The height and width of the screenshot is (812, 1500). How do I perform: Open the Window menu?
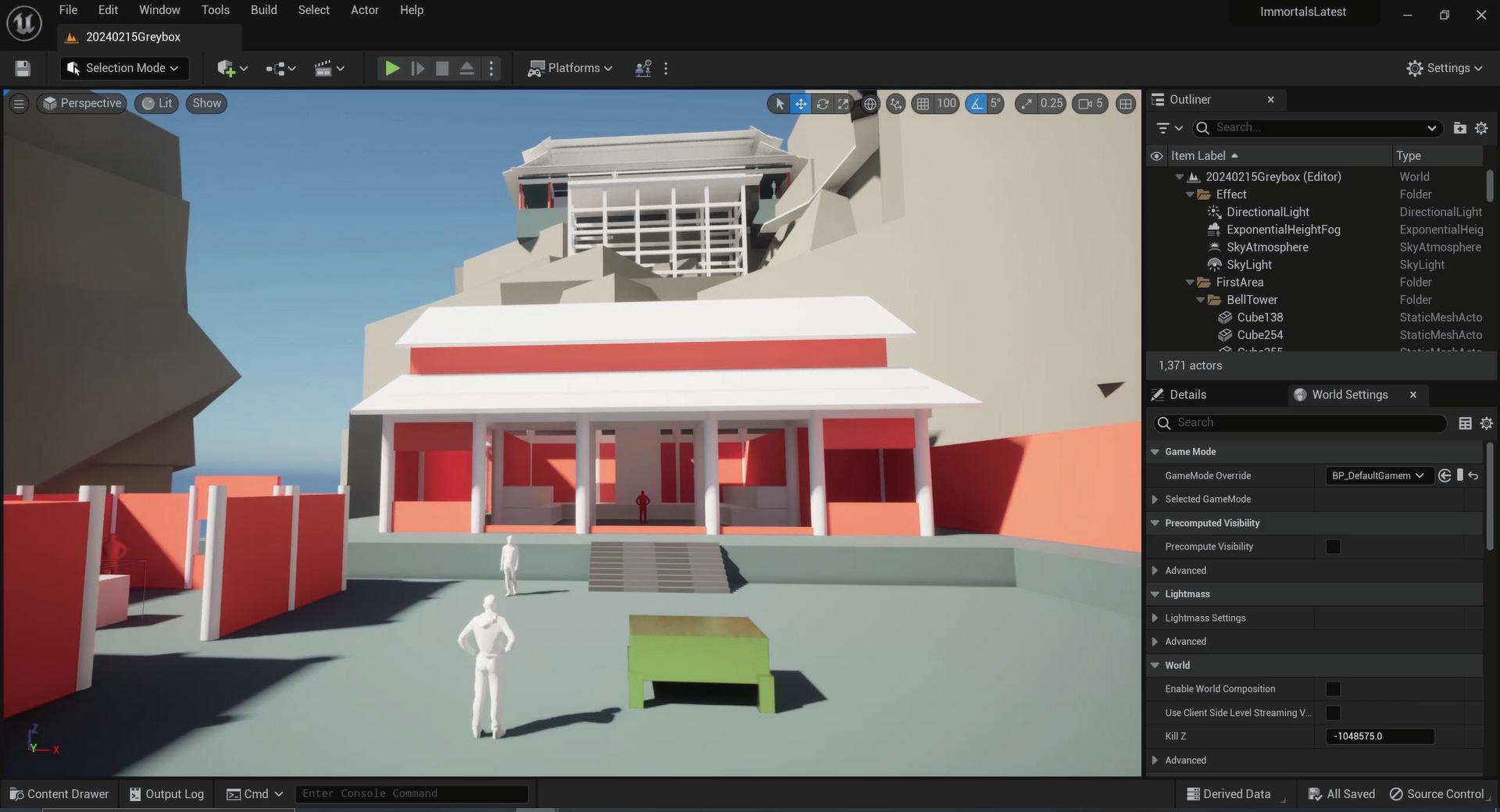click(159, 10)
